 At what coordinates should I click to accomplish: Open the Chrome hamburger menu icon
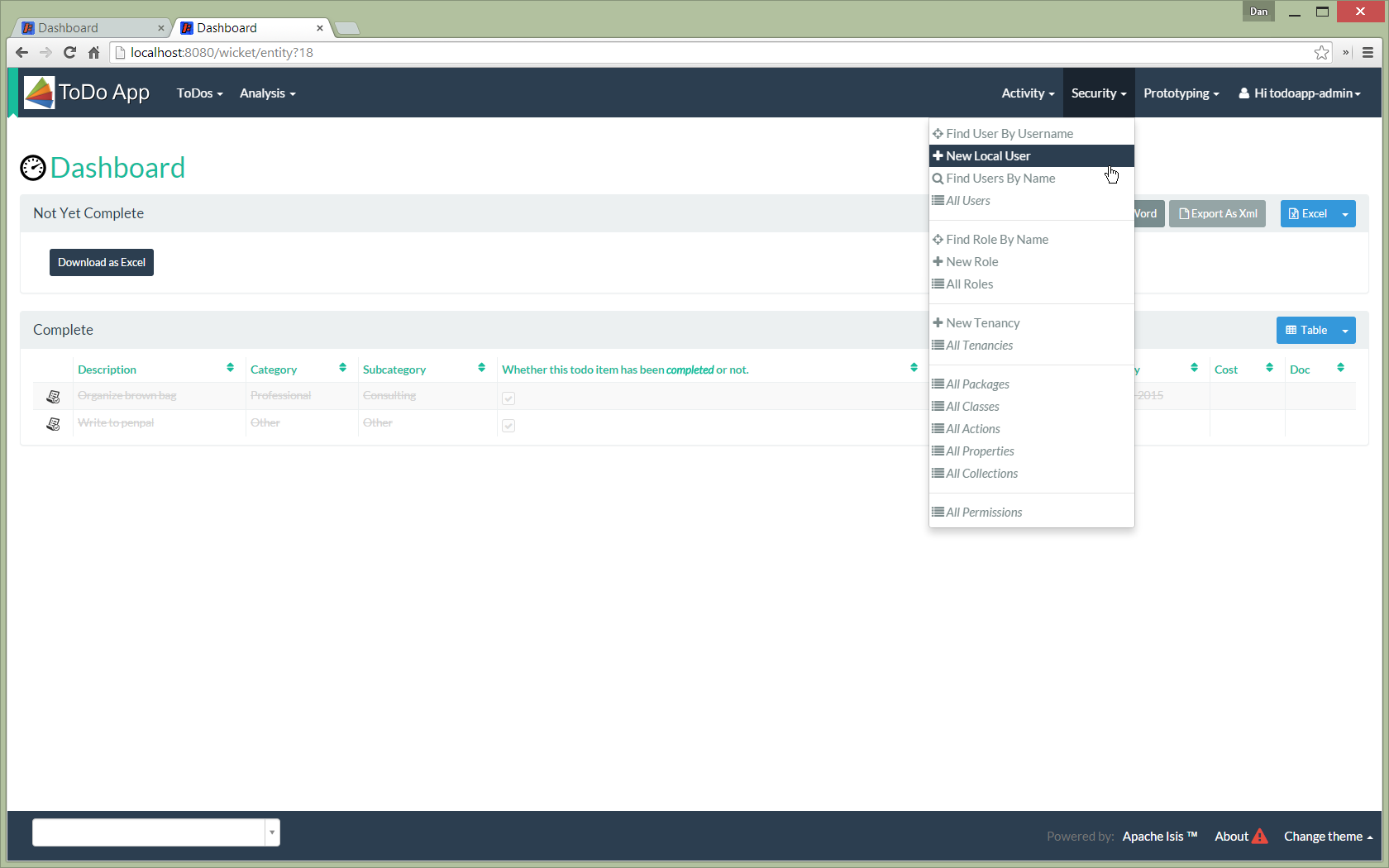point(1368,53)
